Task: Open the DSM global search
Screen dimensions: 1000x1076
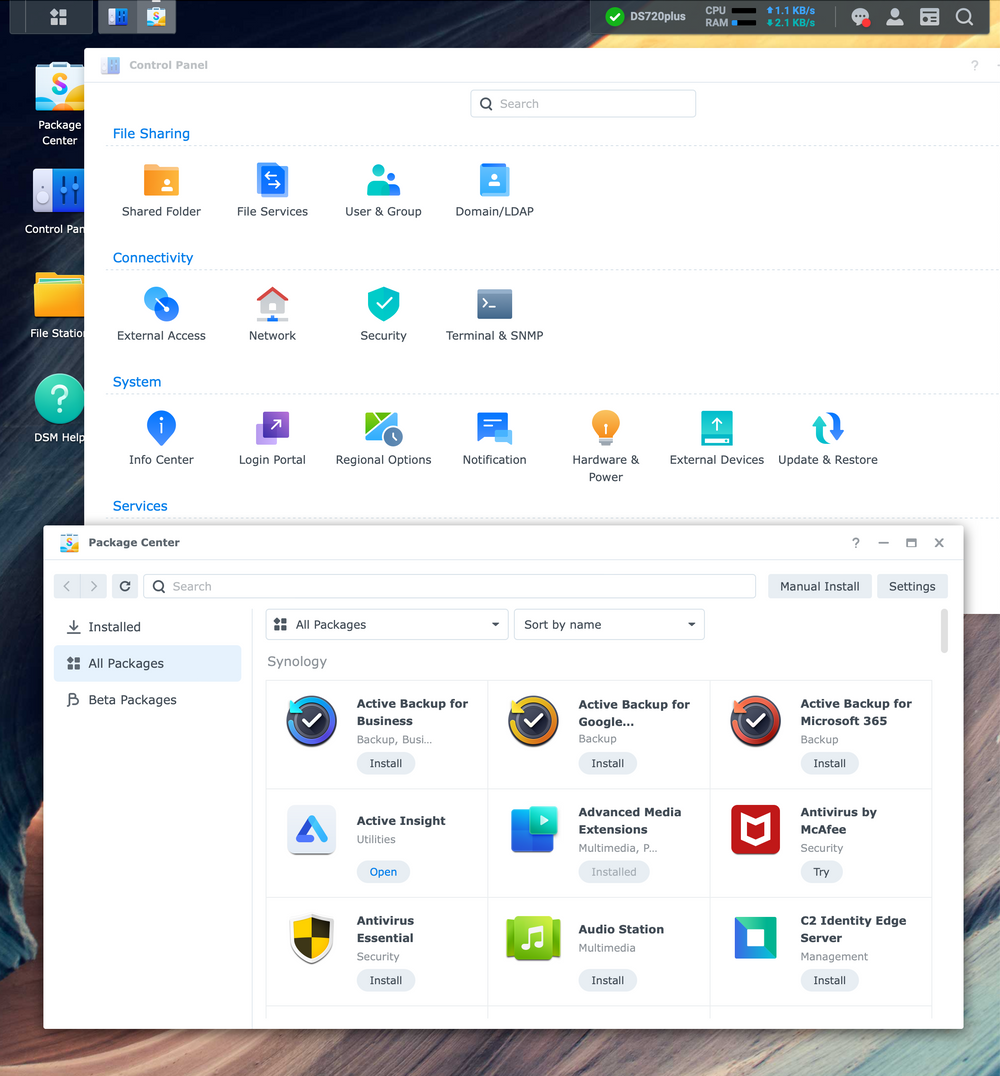Action: tap(964, 16)
